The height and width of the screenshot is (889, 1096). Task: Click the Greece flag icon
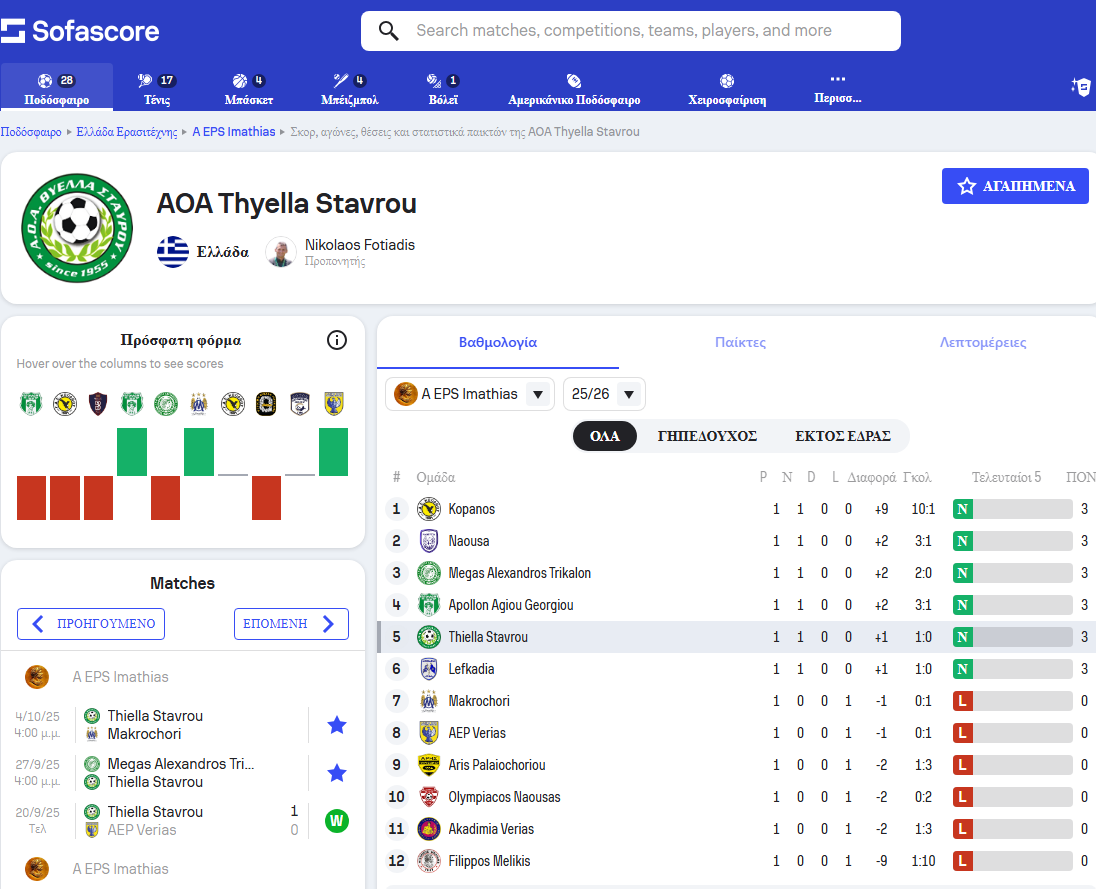pos(173,252)
